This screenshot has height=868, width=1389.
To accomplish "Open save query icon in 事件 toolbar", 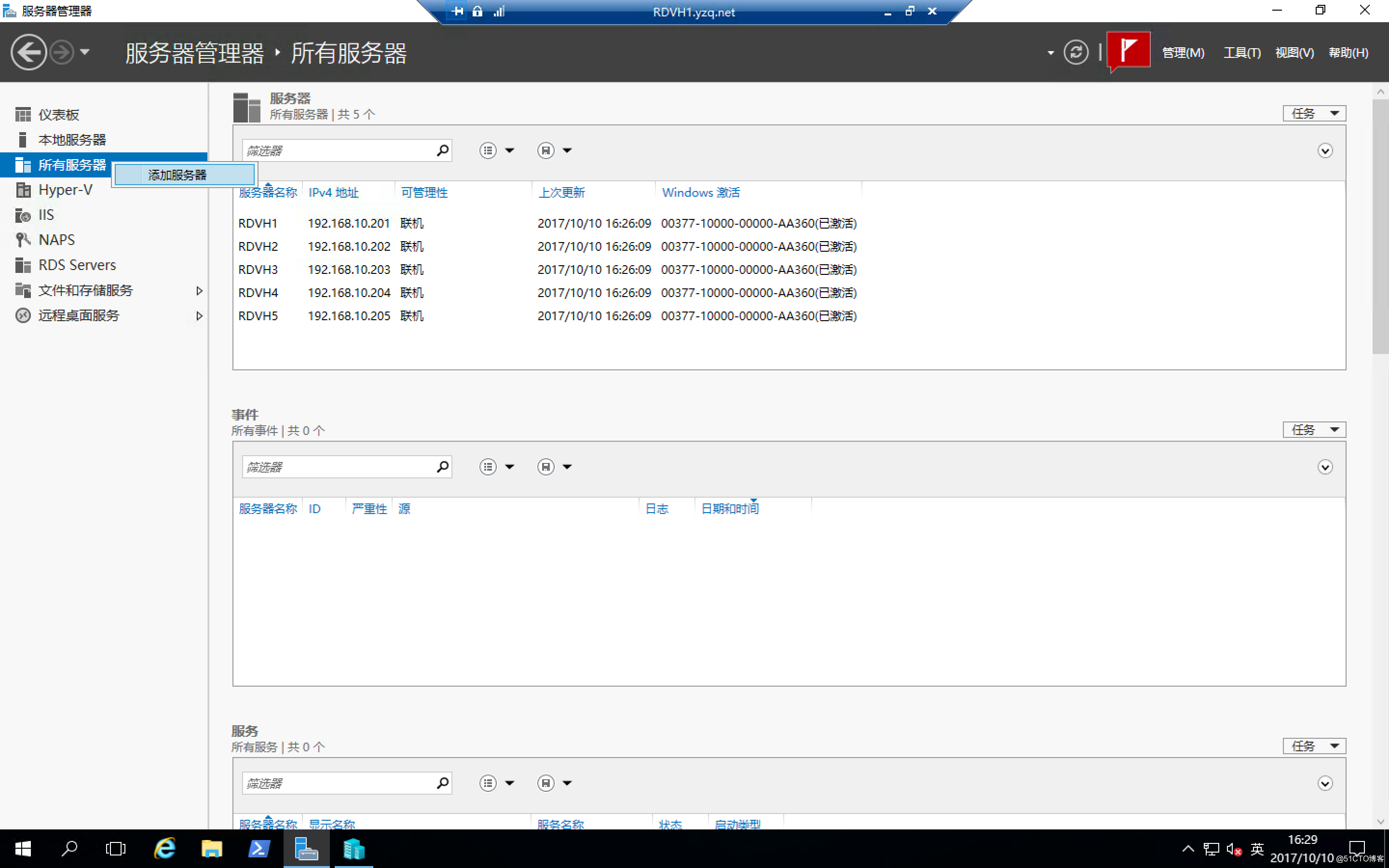I will pyautogui.click(x=545, y=467).
